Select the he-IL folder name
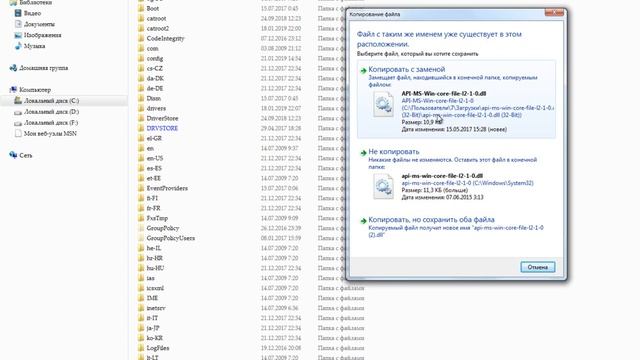Screen dimensions: 640x360 coord(153,248)
